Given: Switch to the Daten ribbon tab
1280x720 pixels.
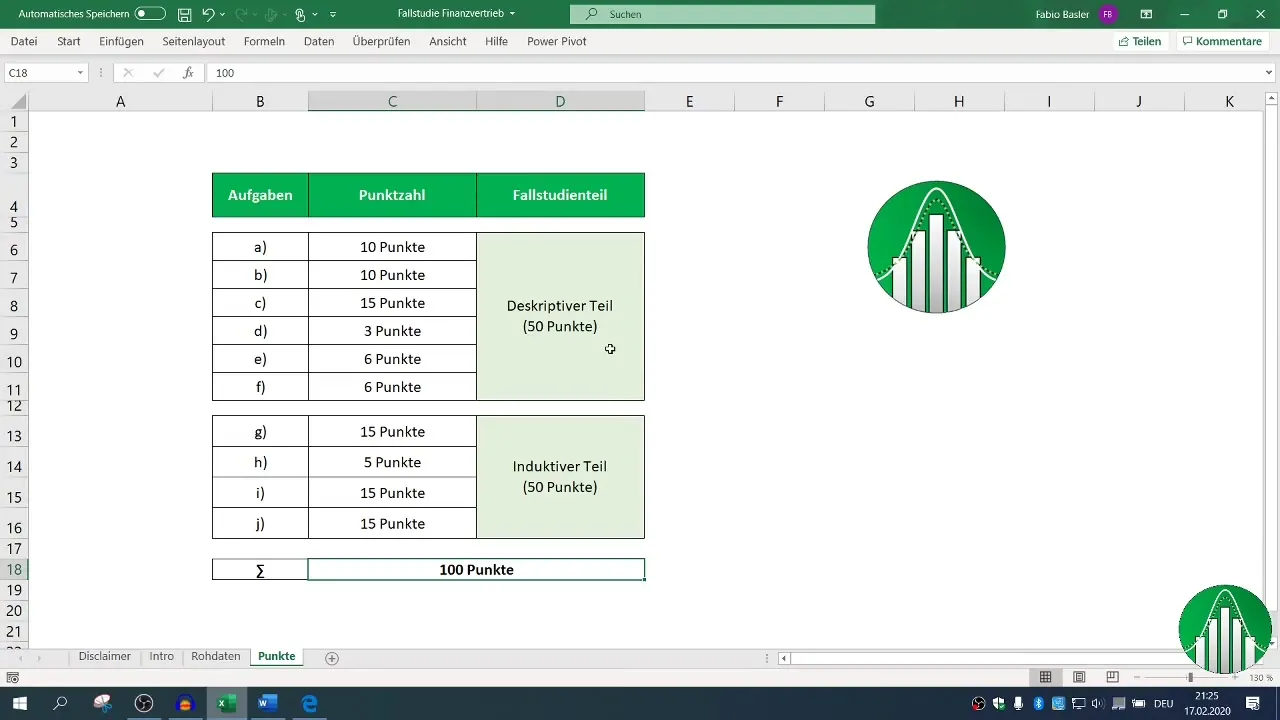Looking at the screenshot, I should (319, 41).
